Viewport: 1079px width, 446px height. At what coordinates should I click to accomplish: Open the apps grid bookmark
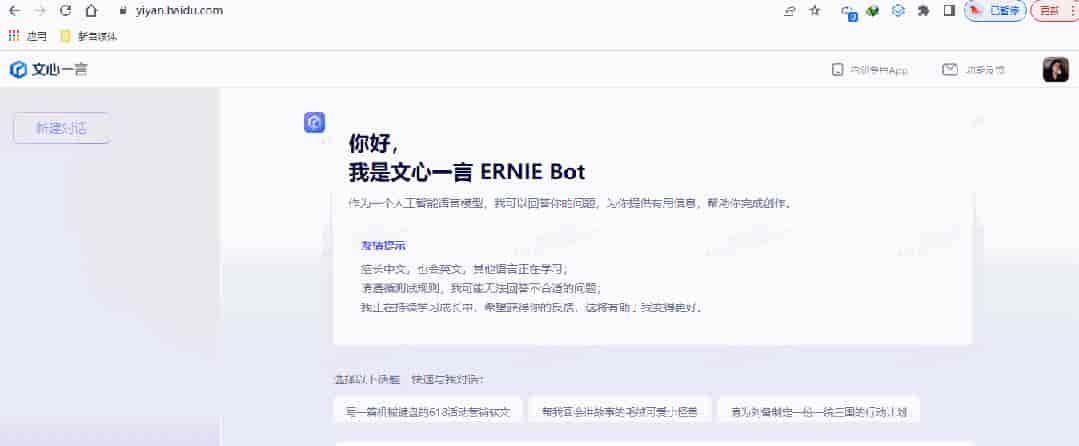click(x=28, y=36)
